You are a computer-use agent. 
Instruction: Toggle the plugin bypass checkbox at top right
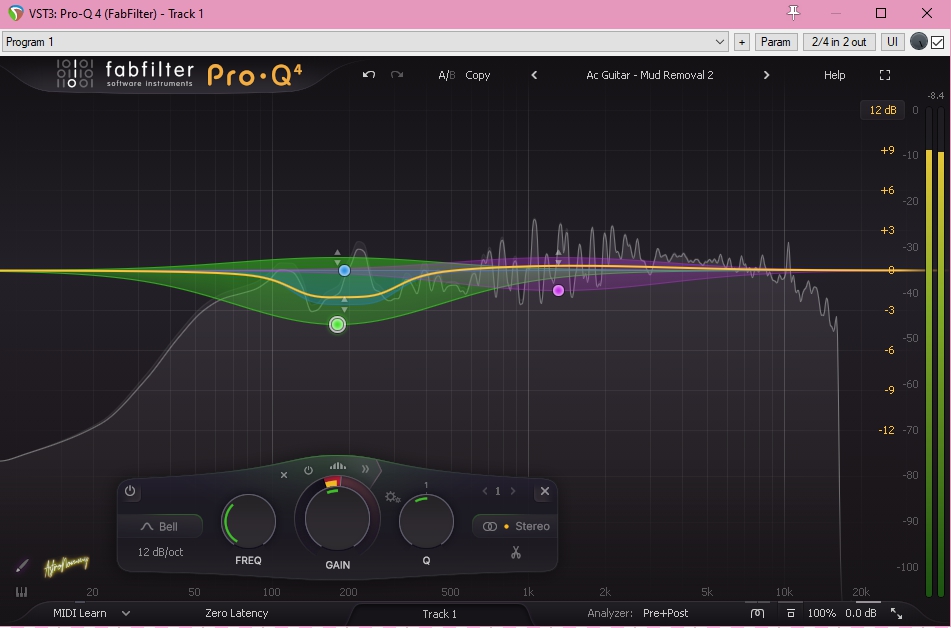pyautogui.click(x=937, y=42)
